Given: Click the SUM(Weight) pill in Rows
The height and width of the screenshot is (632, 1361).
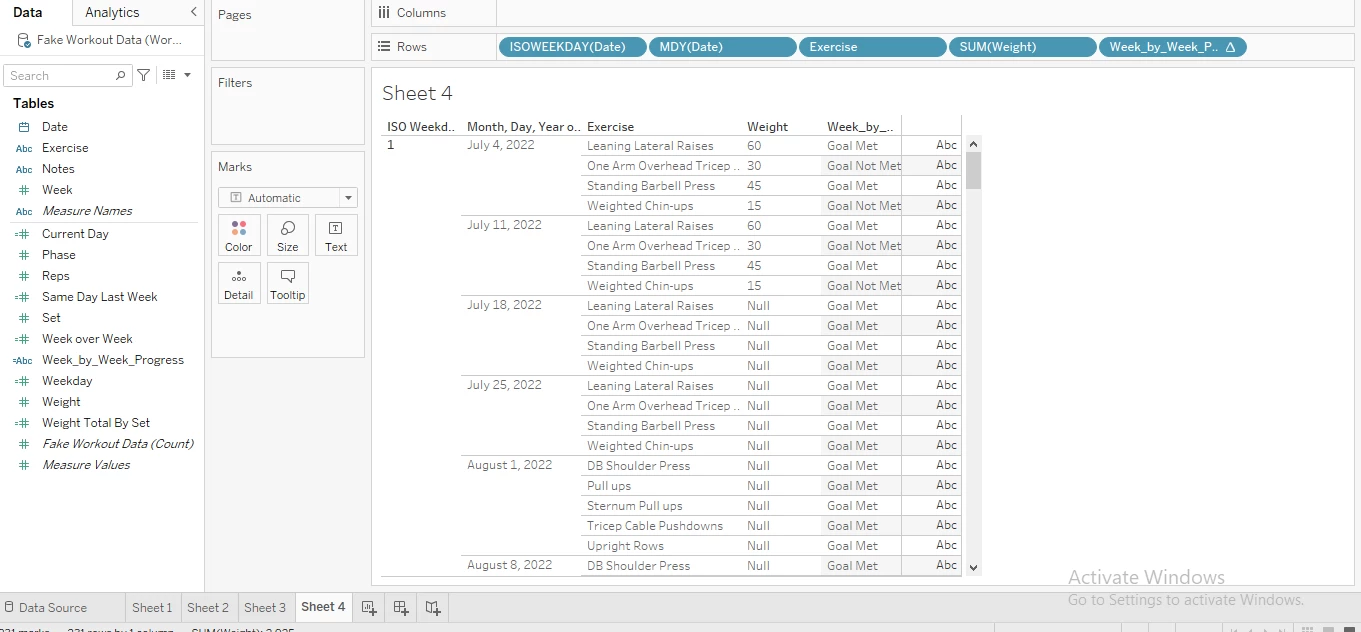Looking at the screenshot, I should [1021, 47].
